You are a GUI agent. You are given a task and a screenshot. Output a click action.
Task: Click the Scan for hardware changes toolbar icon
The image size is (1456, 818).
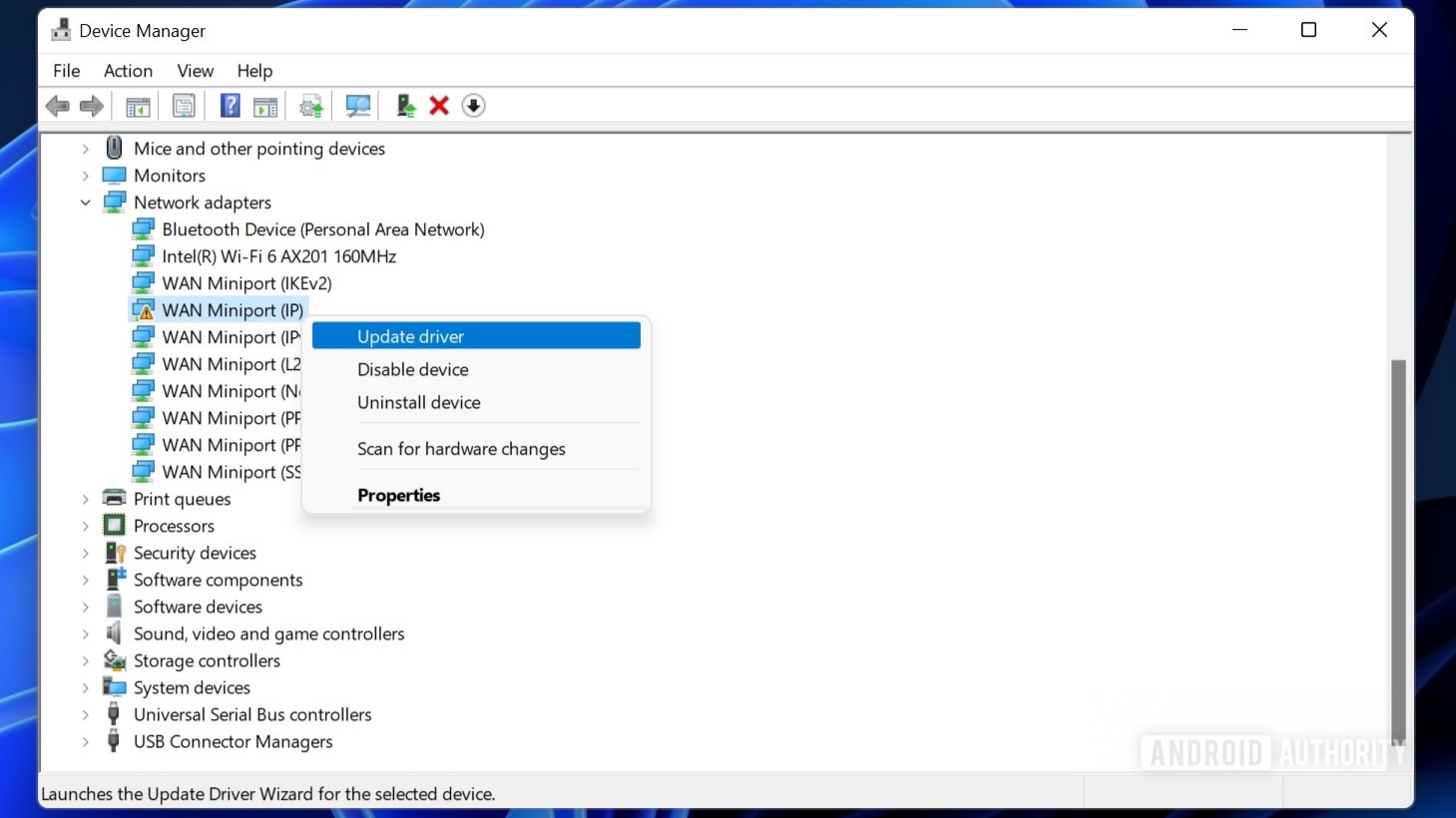point(356,105)
